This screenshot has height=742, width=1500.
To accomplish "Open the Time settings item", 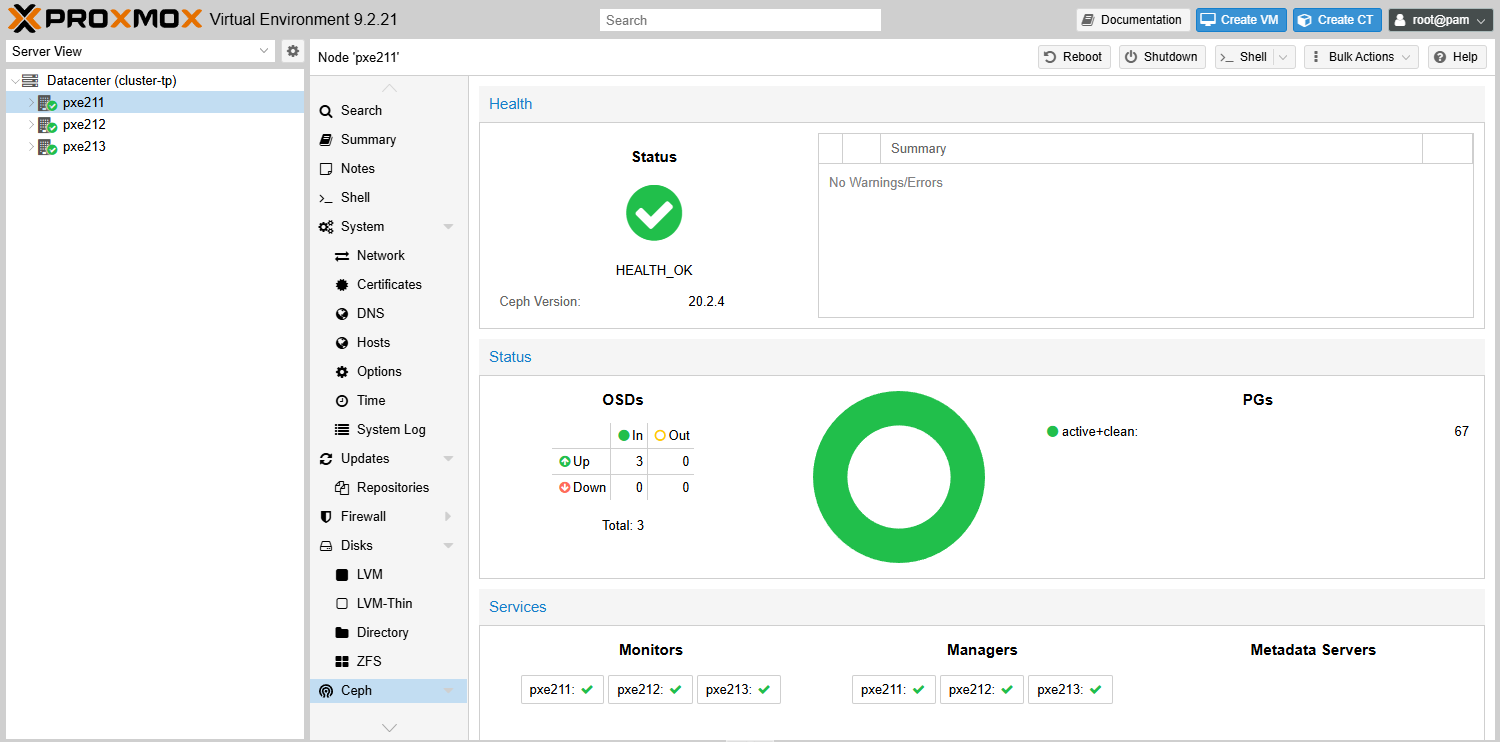I will (388, 401).
